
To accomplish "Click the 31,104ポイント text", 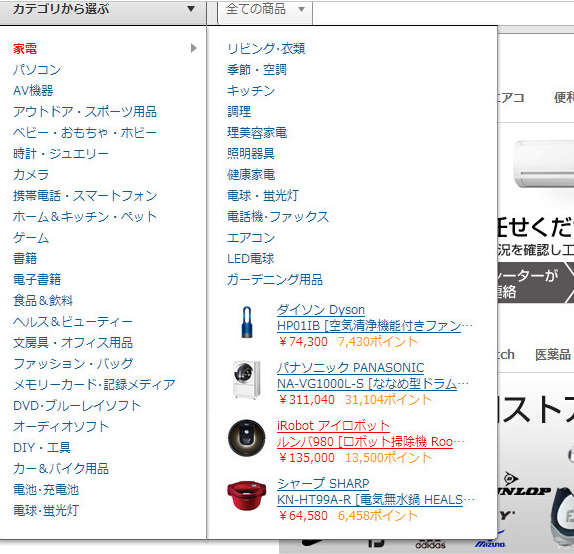I will [388, 399].
